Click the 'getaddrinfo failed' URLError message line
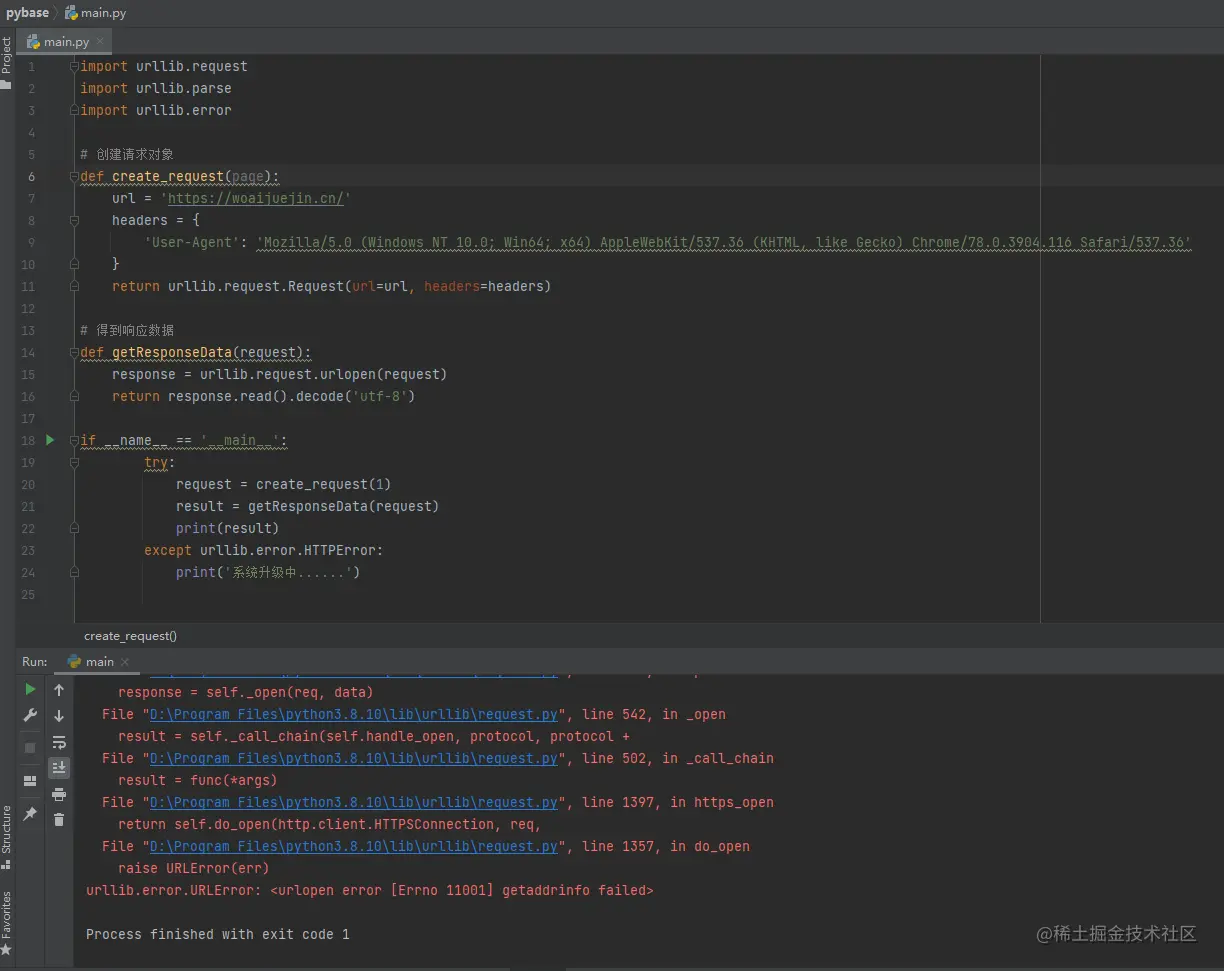Image resolution: width=1224 pixels, height=971 pixels. point(370,890)
